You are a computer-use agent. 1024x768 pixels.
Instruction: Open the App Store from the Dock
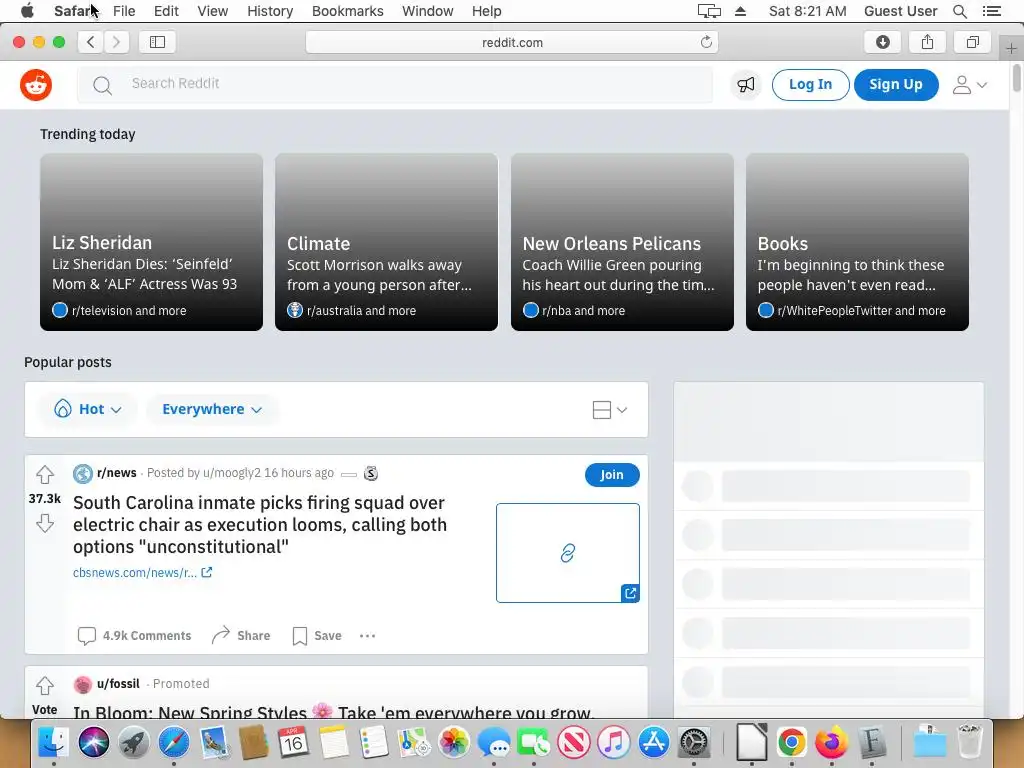[x=654, y=743]
